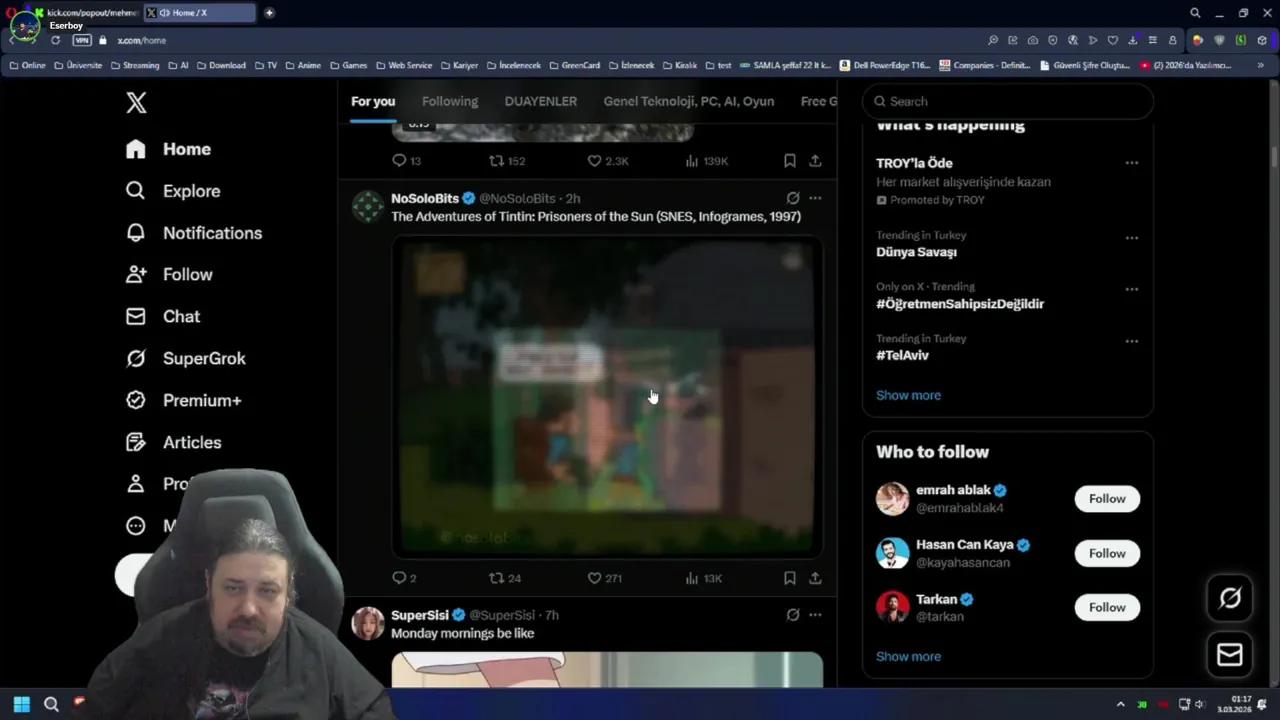Like the top post with 2.3K likes
This screenshot has height=720, width=1280.
point(607,161)
